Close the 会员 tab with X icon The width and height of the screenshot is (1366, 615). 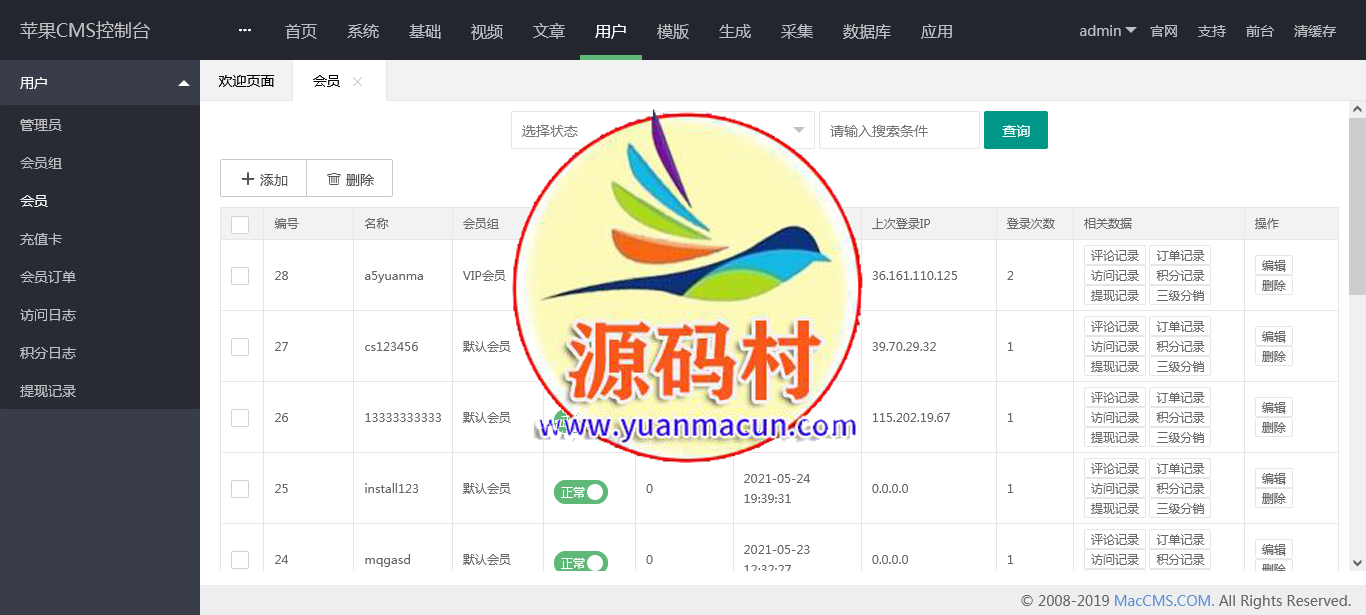pyautogui.click(x=357, y=81)
